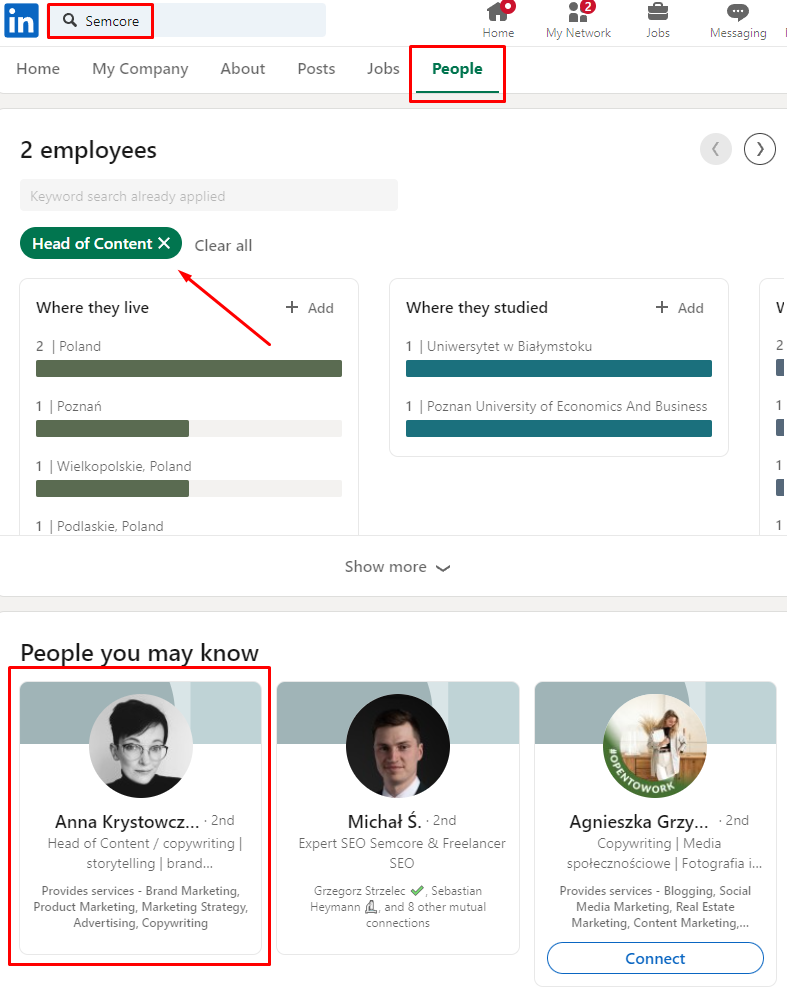Open the My Network icon
787x992 pixels.
[x=578, y=21]
